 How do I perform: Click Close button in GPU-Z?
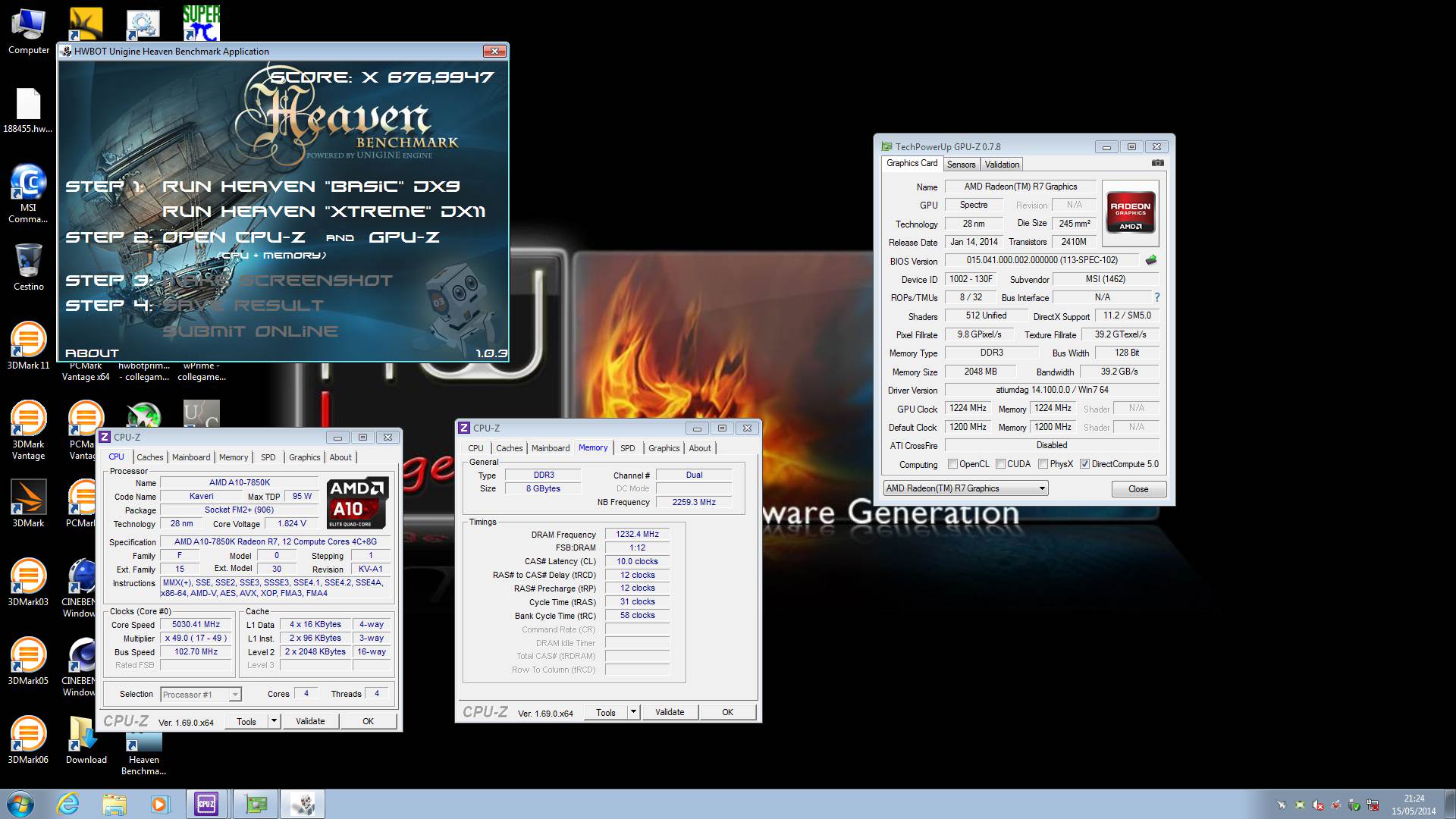pos(1138,489)
